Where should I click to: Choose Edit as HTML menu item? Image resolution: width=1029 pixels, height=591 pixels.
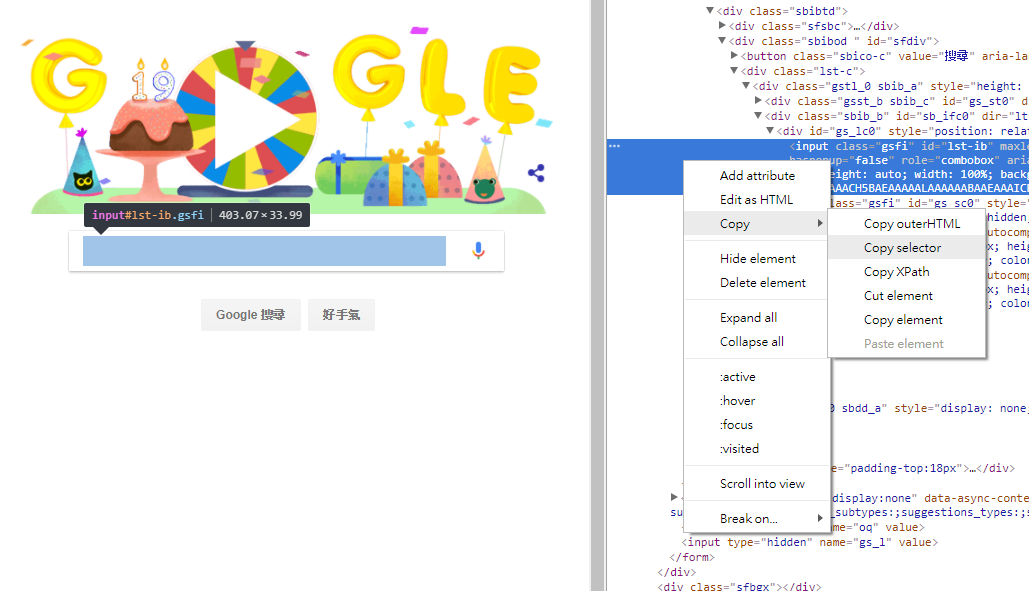(x=756, y=199)
